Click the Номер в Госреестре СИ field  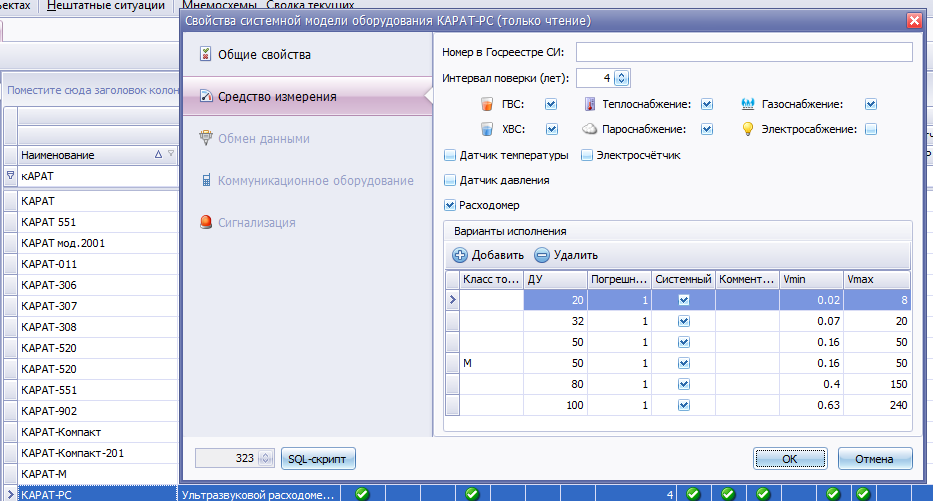pos(744,52)
